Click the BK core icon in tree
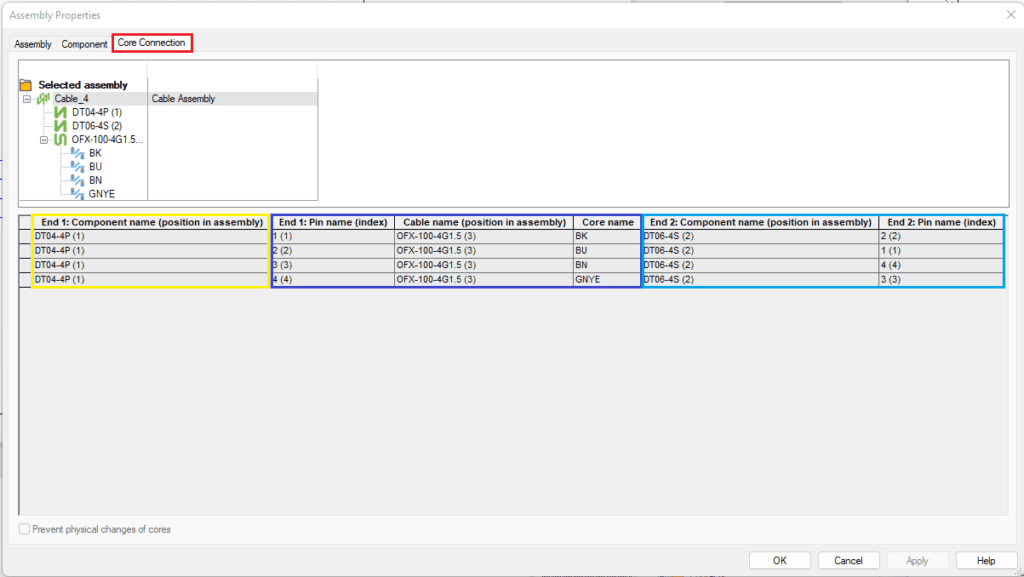Viewport: 1024px width, 577px height. point(76,153)
